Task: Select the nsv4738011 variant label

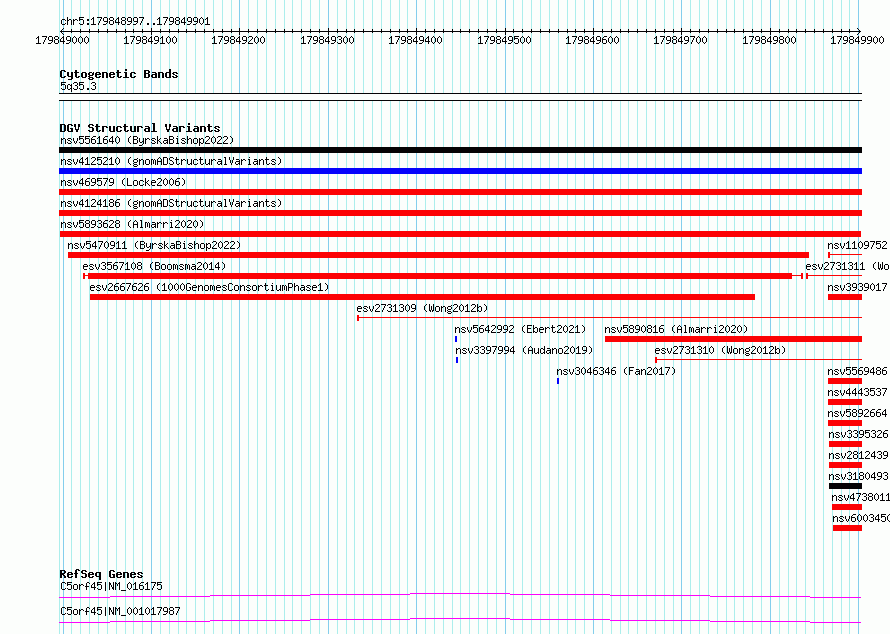Action: [860, 497]
